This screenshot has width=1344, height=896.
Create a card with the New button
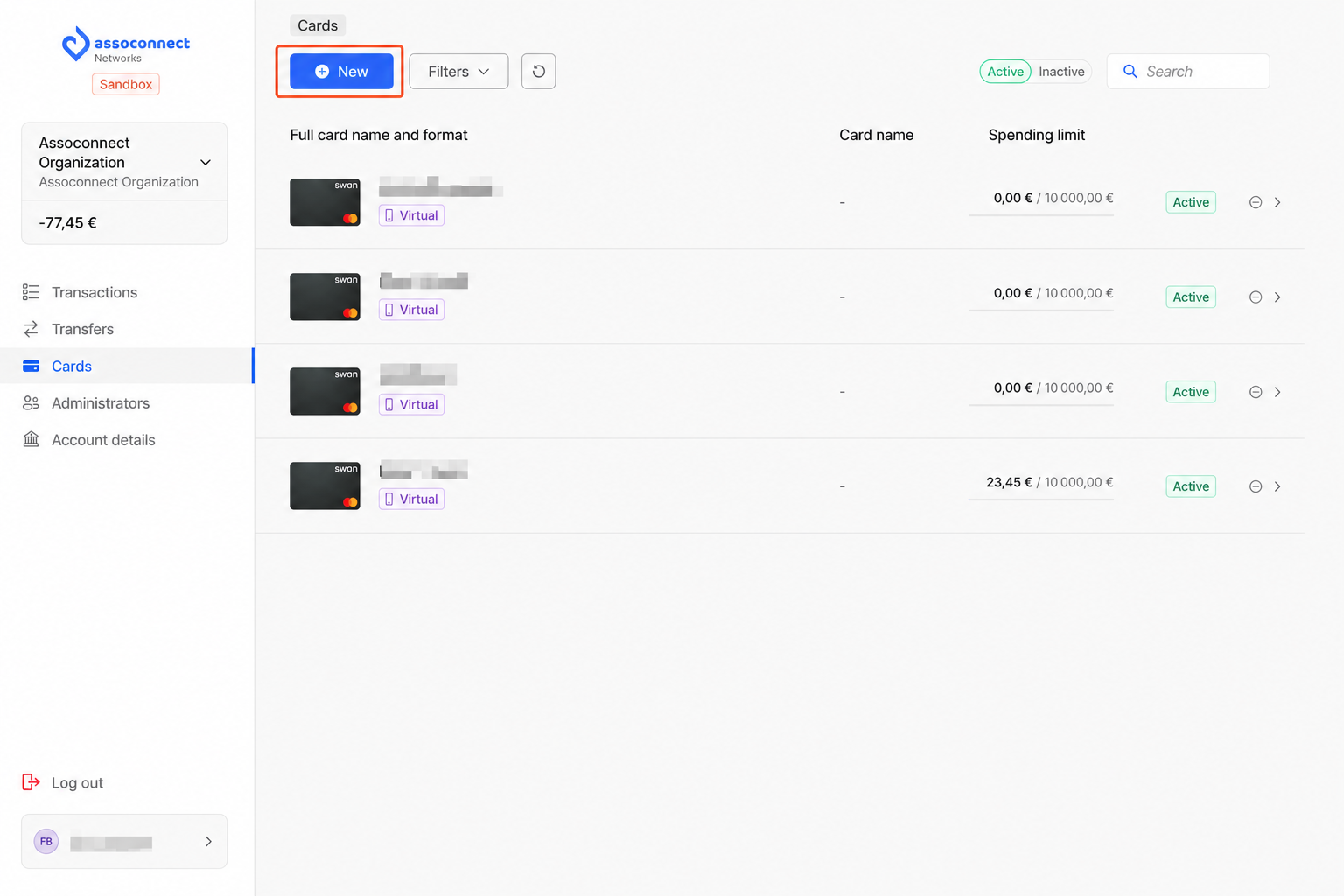341,72
